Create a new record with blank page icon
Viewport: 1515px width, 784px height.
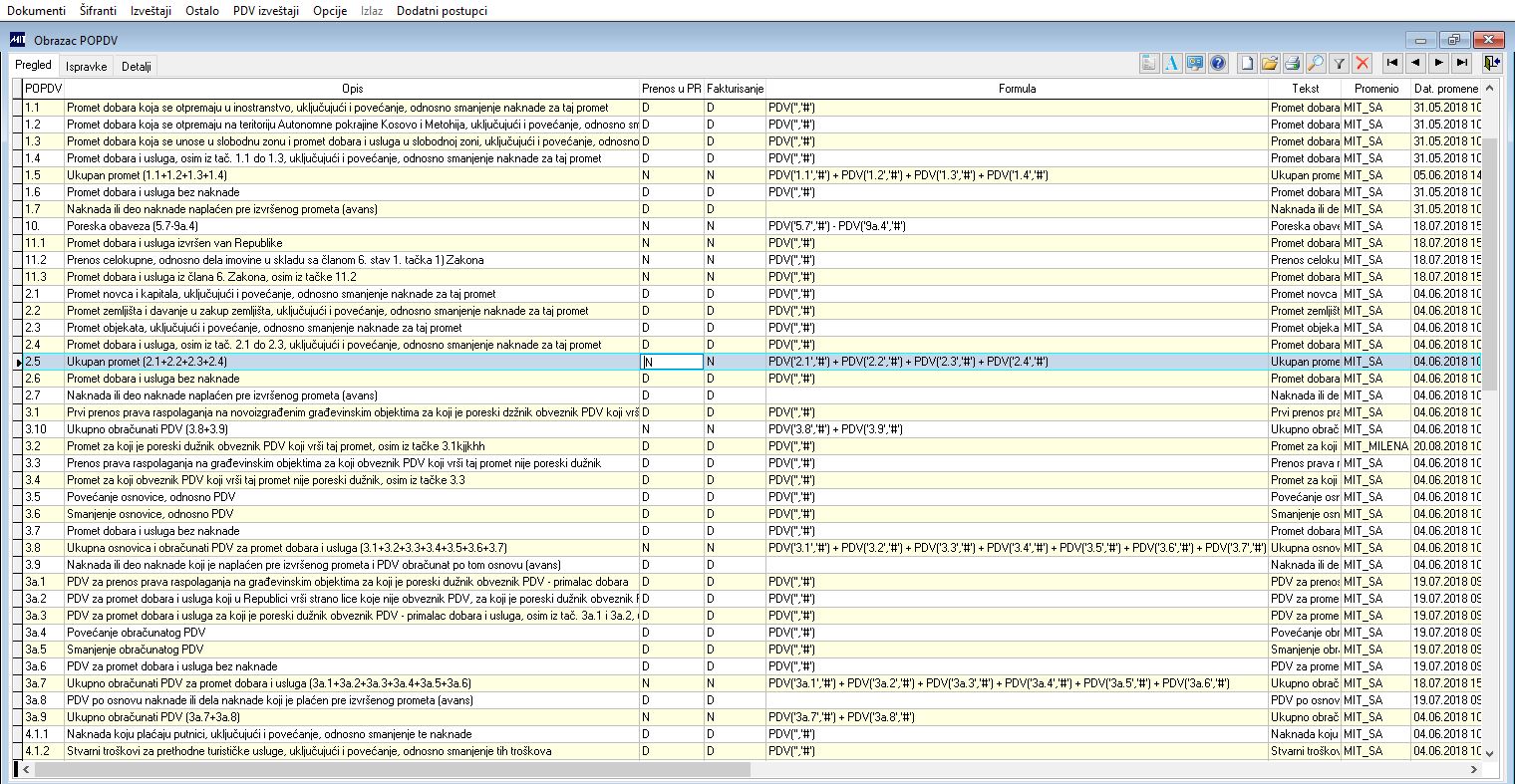1247,63
